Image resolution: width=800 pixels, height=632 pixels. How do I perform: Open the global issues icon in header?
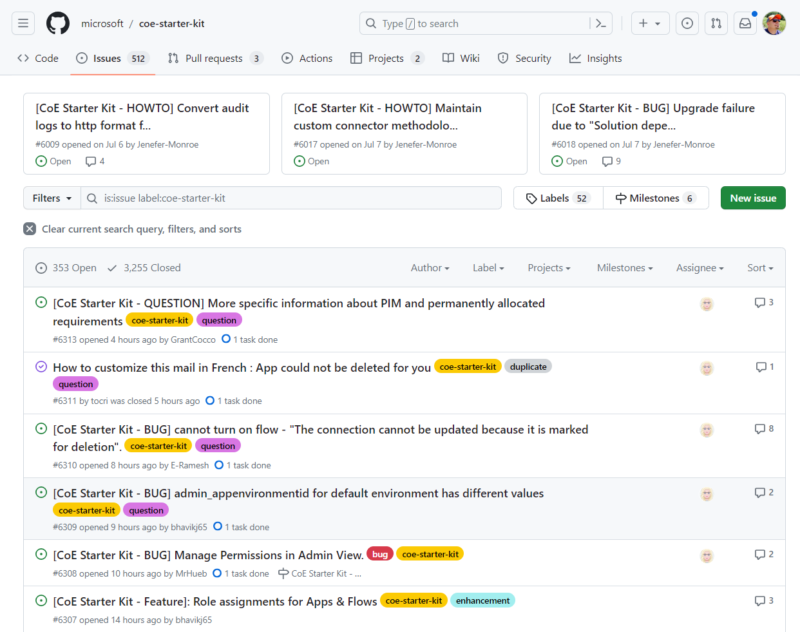(x=687, y=23)
